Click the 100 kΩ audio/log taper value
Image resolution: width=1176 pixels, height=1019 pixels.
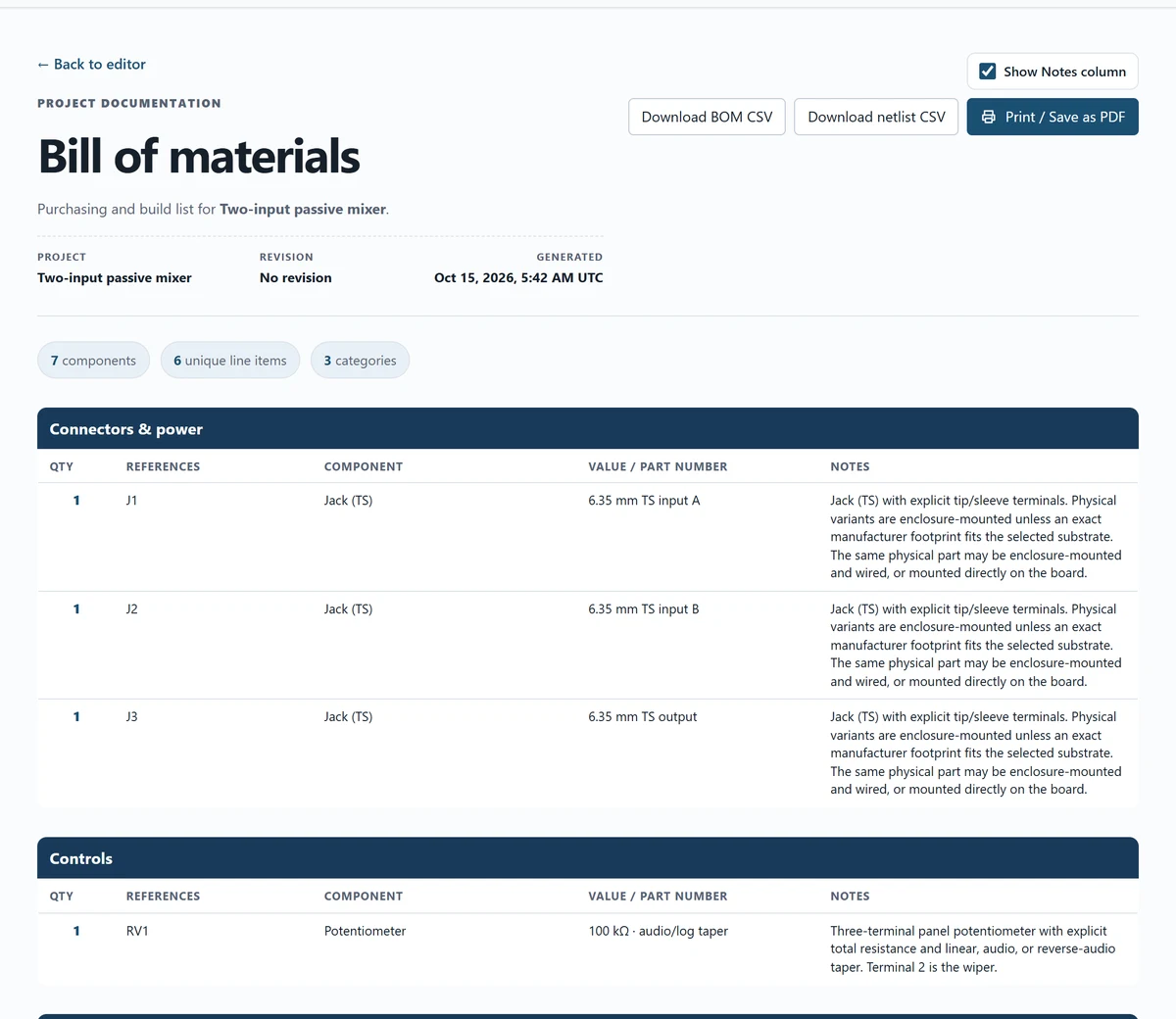coord(659,931)
